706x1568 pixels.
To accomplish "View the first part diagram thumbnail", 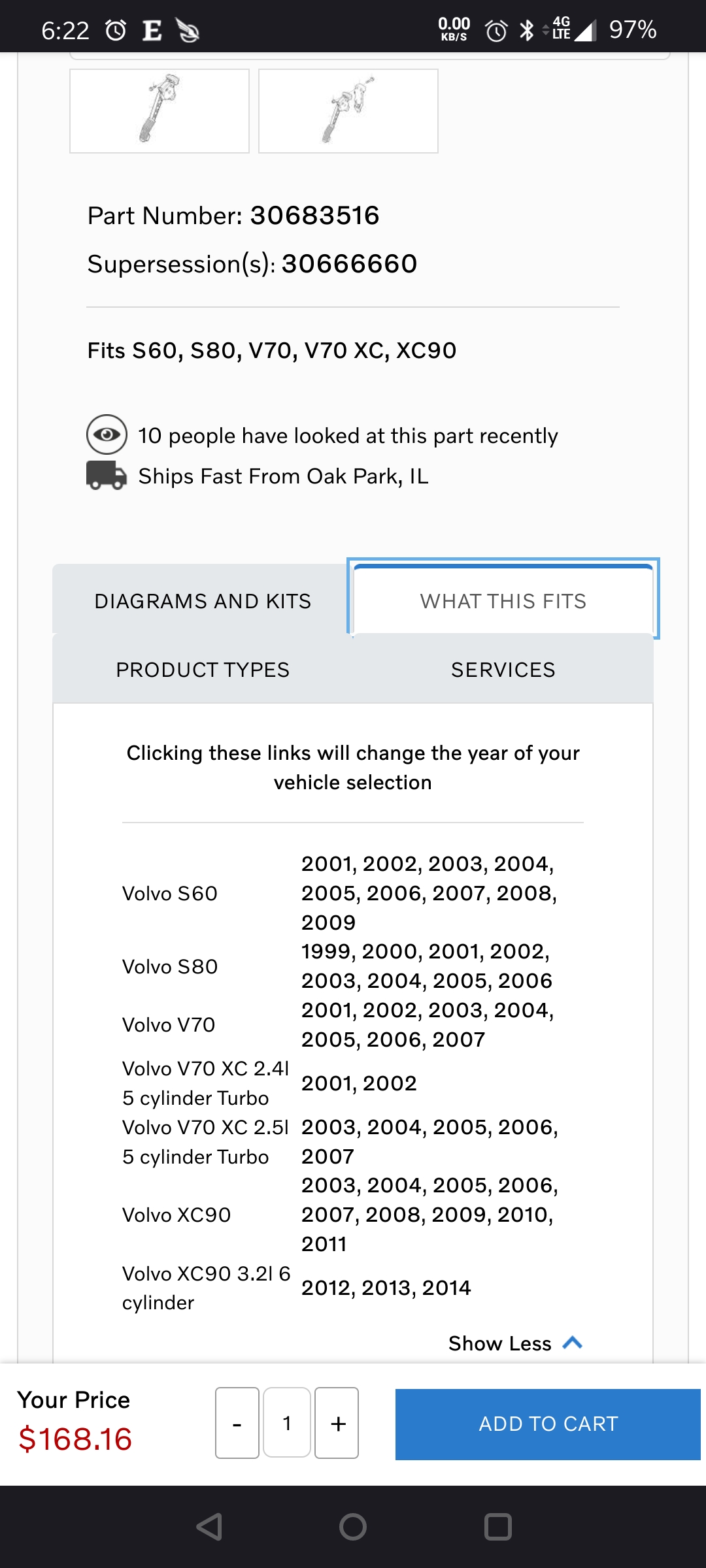I will click(160, 111).
